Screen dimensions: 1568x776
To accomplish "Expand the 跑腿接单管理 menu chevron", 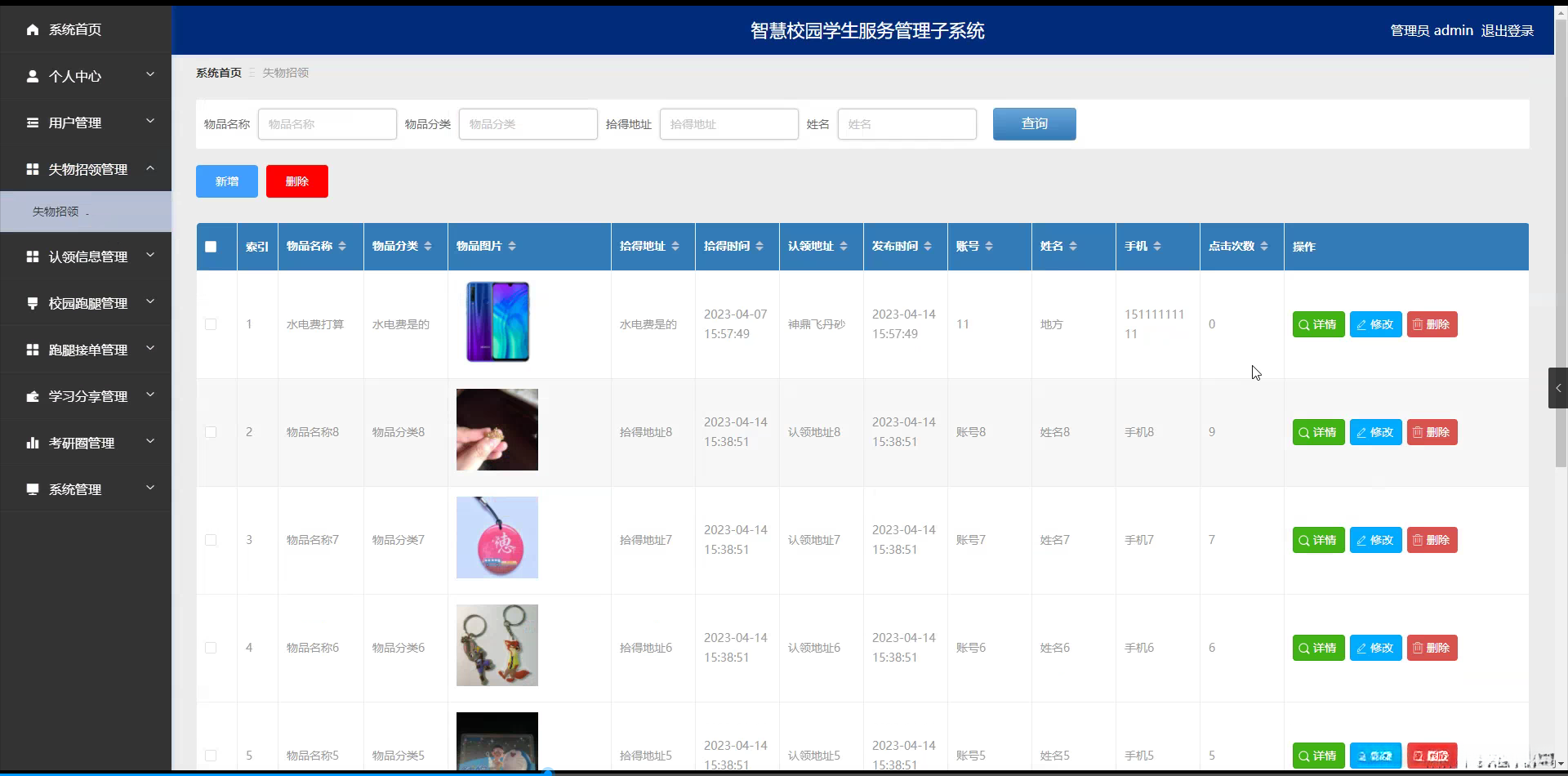I will (x=150, y=349).
